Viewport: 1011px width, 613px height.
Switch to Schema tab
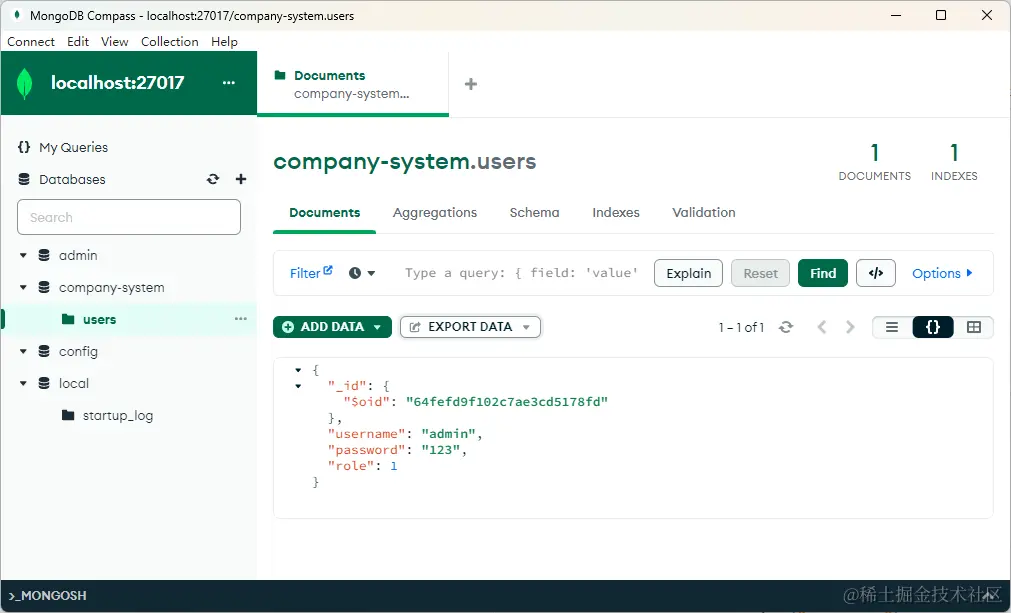[x=535, y=213]
